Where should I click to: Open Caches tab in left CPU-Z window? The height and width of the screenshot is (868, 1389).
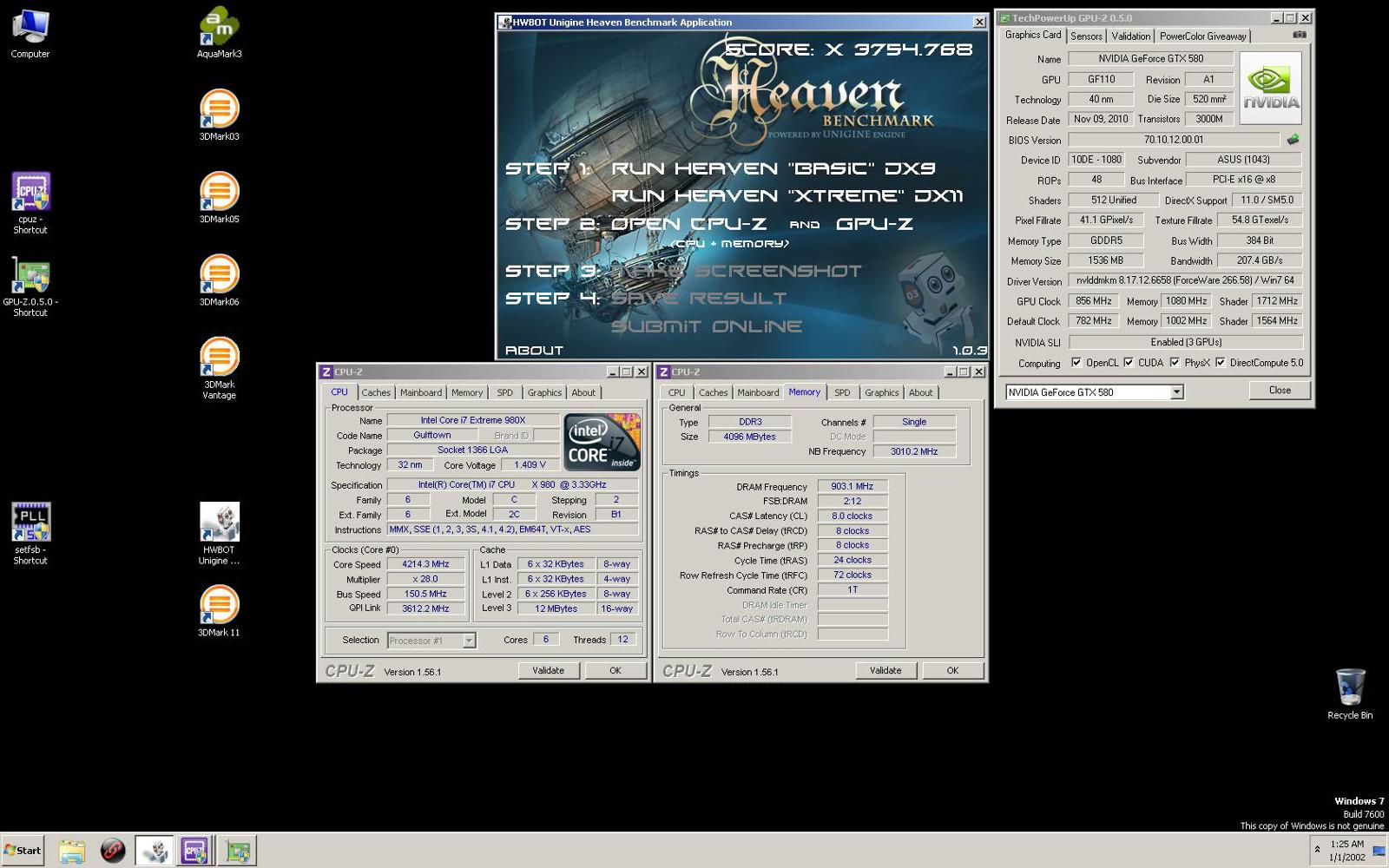point(376,393)
